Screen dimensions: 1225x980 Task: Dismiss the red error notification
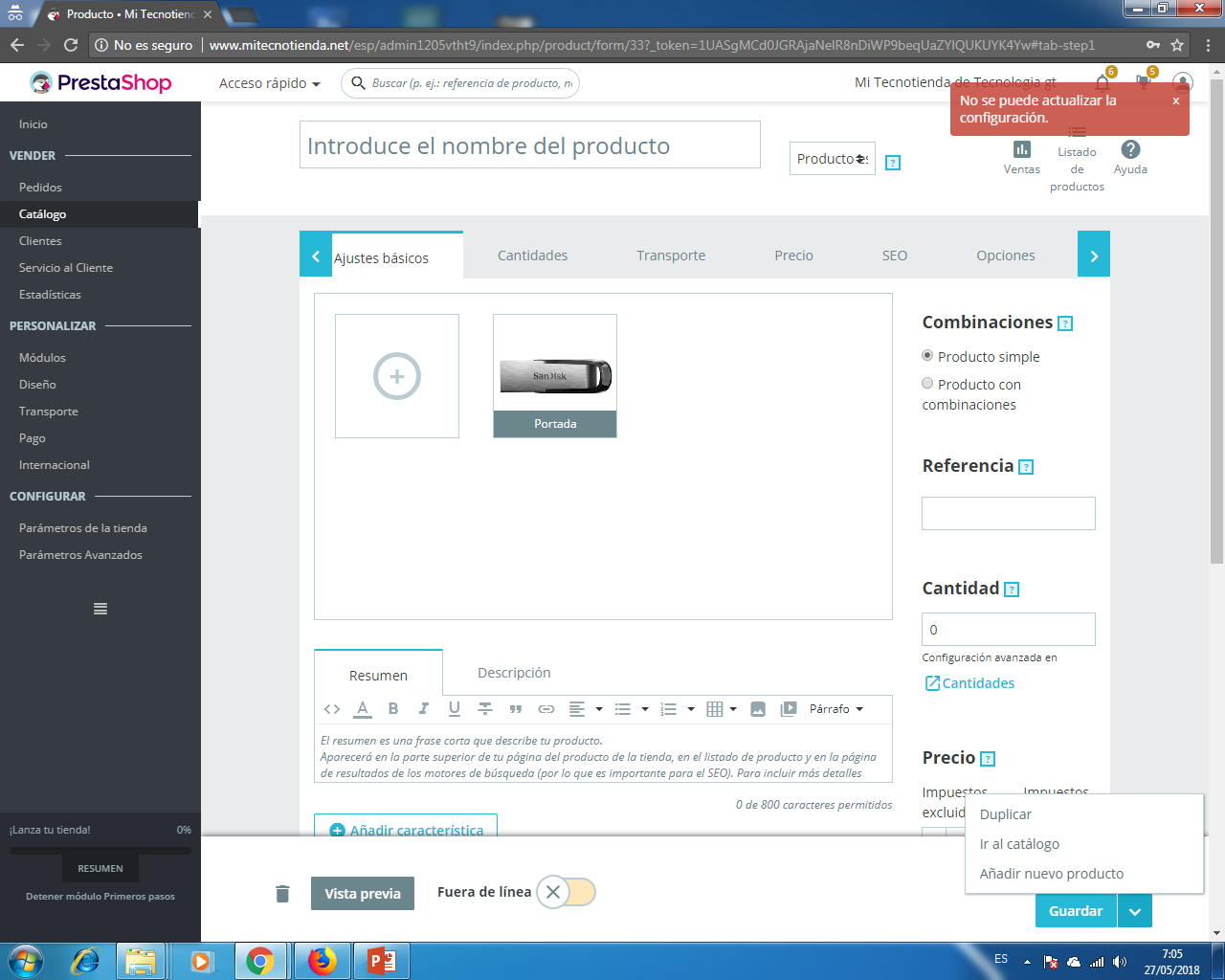(x=1176, y=100)
